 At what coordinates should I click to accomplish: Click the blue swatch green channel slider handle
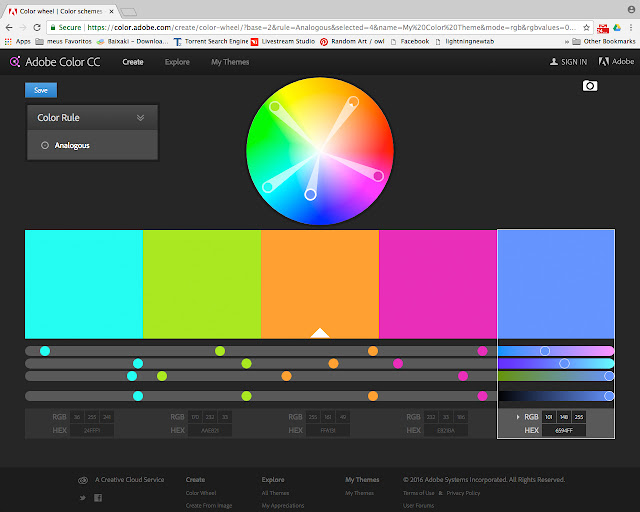point(564,363)
